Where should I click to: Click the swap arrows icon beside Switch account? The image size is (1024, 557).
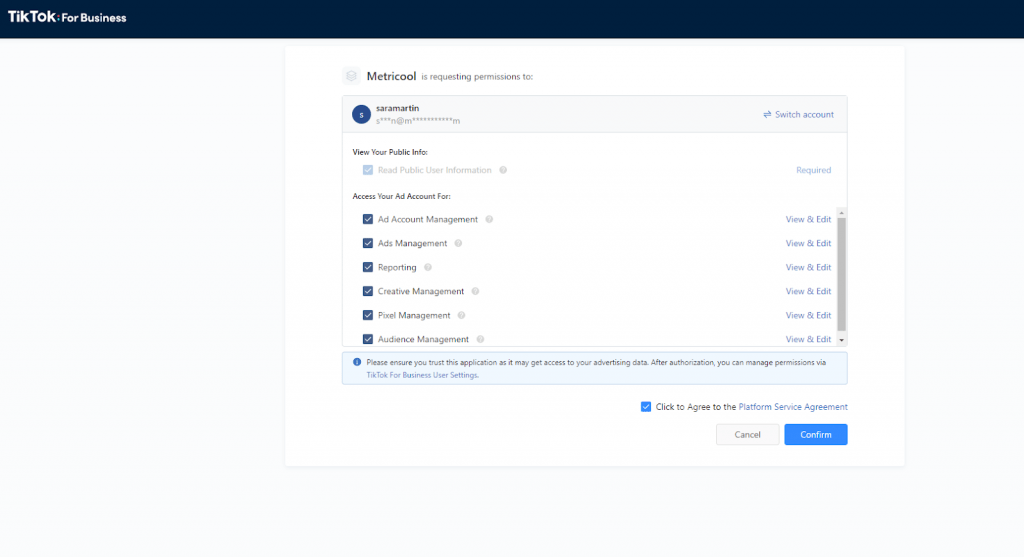(x=767, y=114)
